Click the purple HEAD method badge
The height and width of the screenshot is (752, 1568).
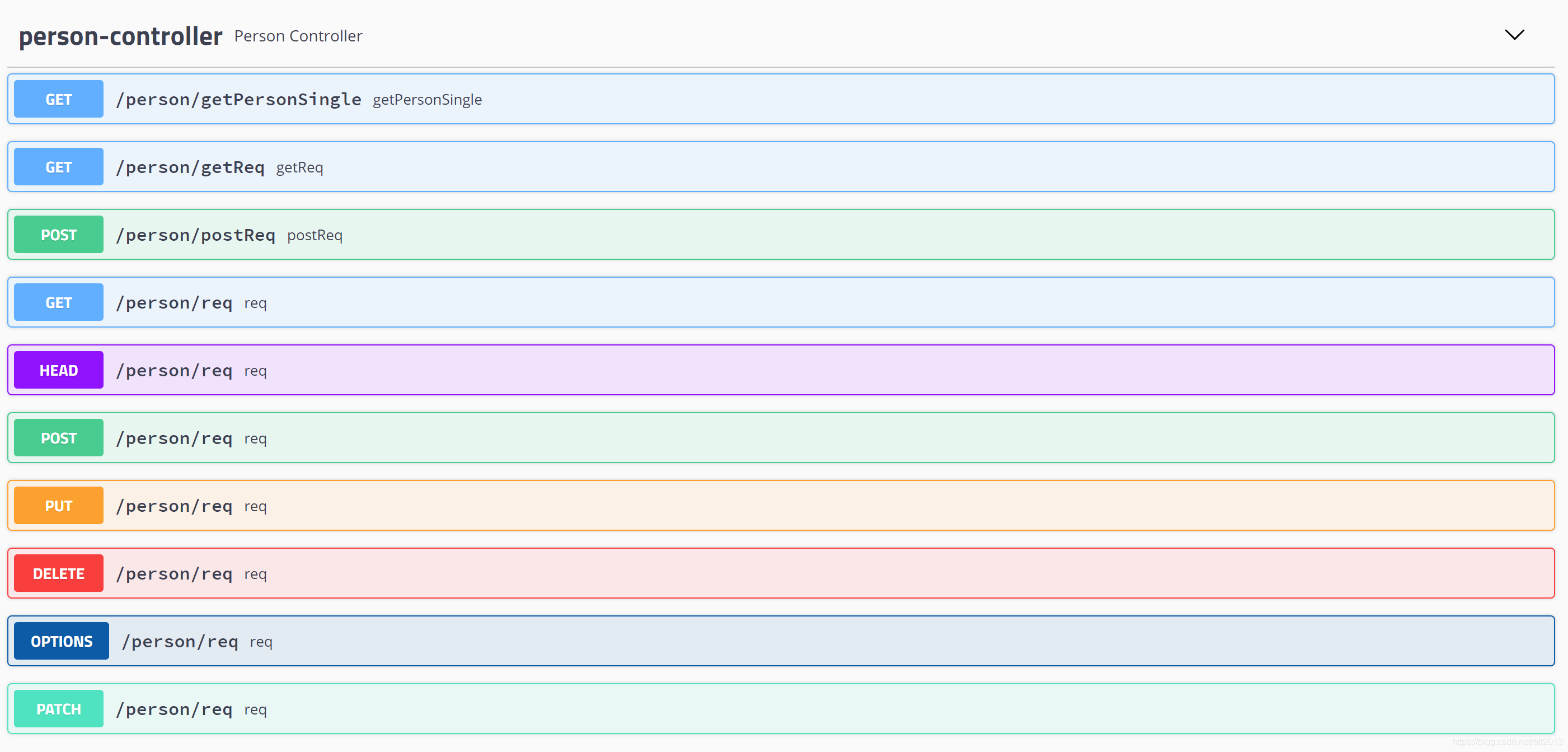58,370
